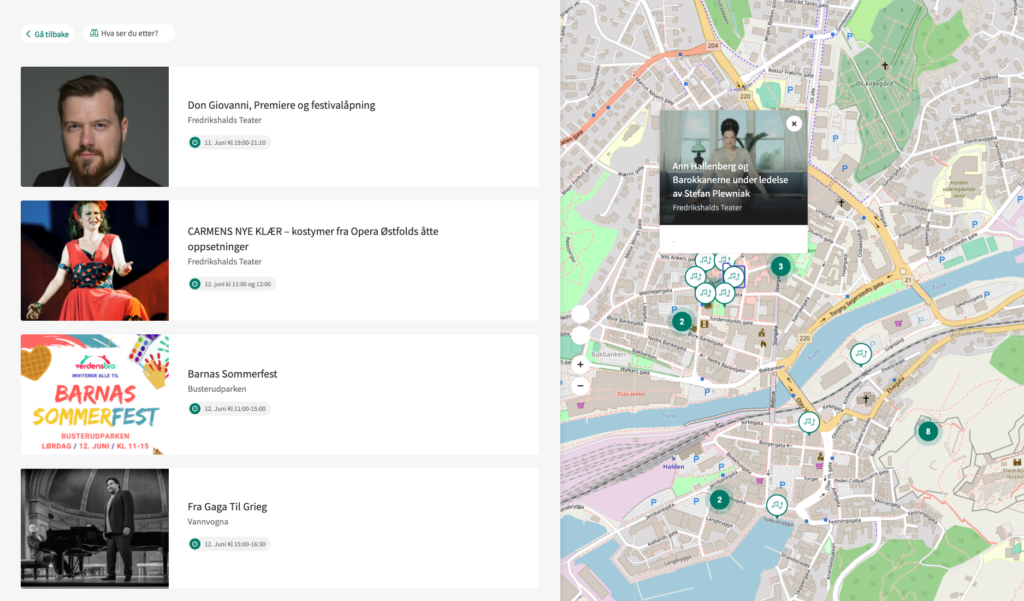Open the Barnas Sommerfest event title
This screenshot has height=601, width=1024.
[232, 374]
